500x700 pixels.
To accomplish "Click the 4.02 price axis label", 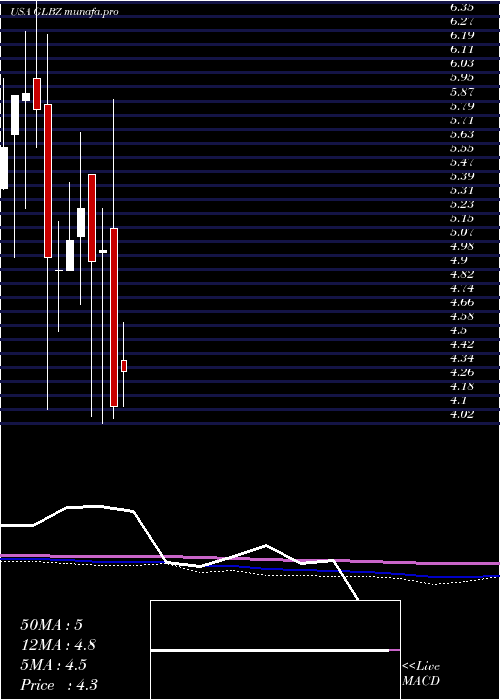I will coord(462,415).
